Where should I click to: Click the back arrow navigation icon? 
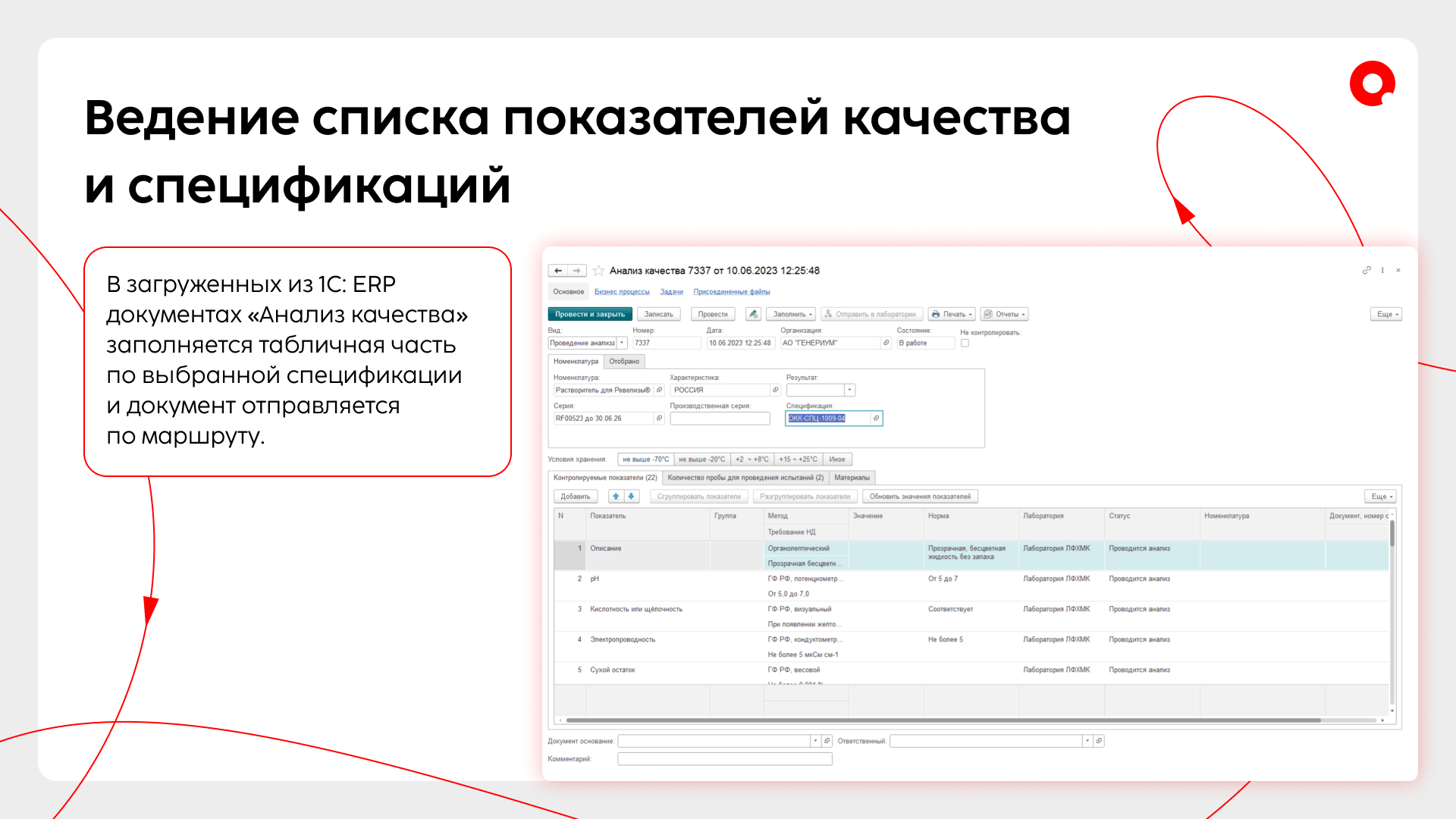click(558, 271)
